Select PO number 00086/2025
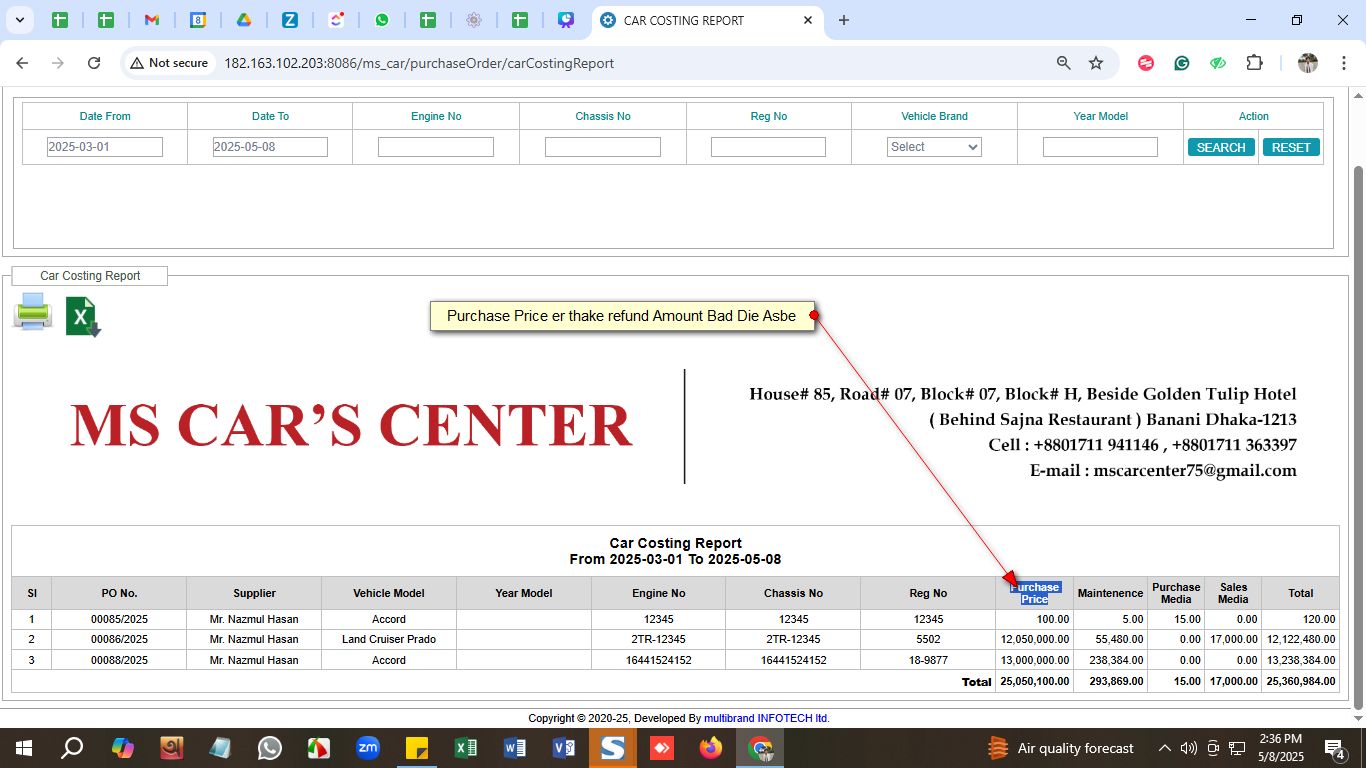1366x768 pixels. click(x=119, y=639)
